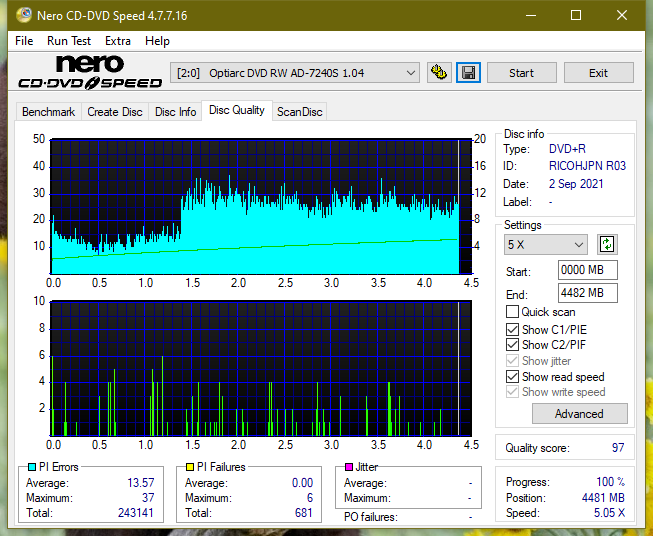Click the PI Errors maximum value 37

click(148, 498)
